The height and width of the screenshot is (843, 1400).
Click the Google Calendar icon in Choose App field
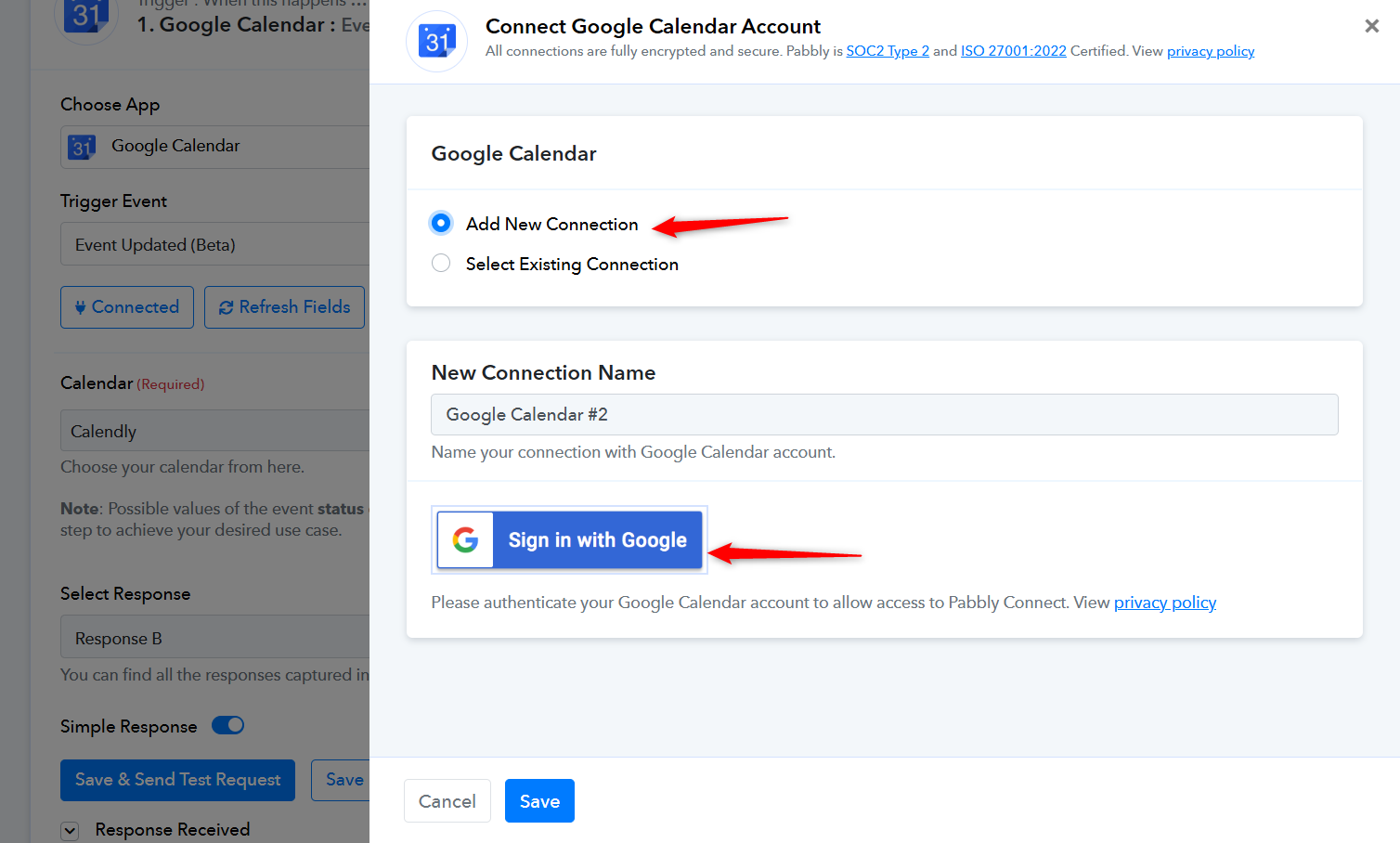[x=82, y=147]
